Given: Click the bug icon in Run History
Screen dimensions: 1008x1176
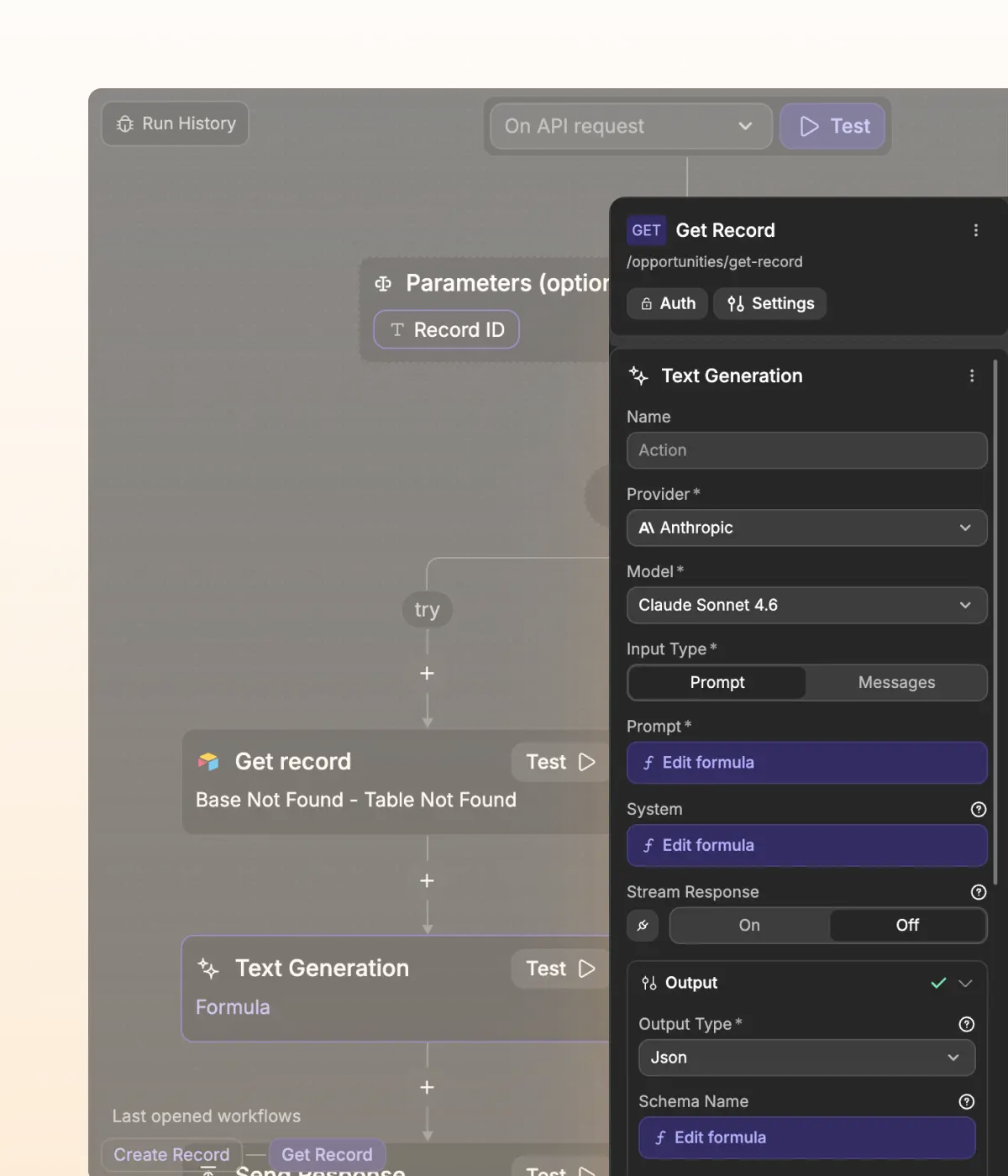Looking at the screenshot, I should (125, 124).
